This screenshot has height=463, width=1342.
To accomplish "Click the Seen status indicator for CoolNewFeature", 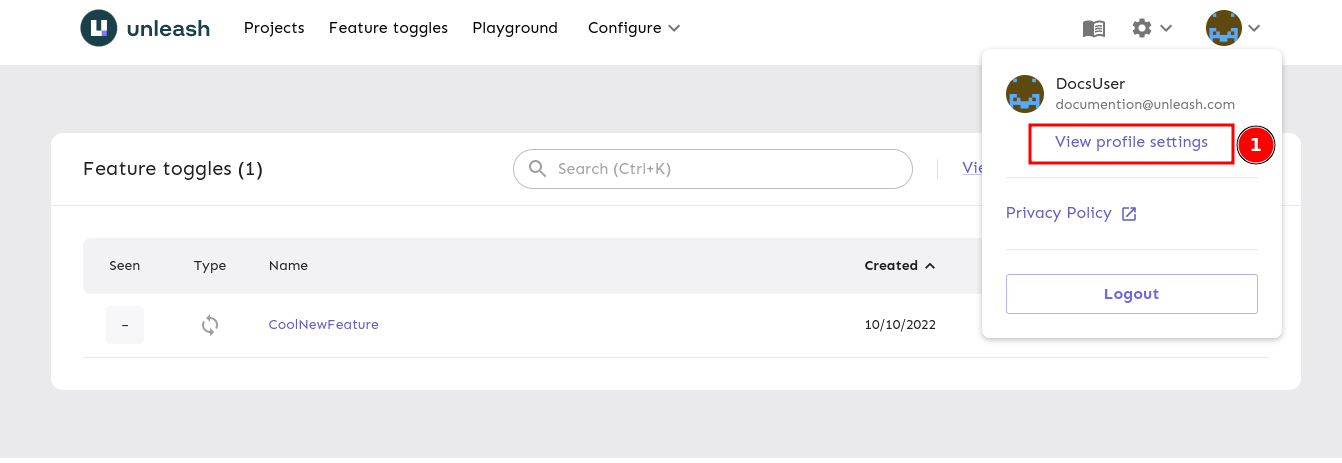I will [125, 325].
